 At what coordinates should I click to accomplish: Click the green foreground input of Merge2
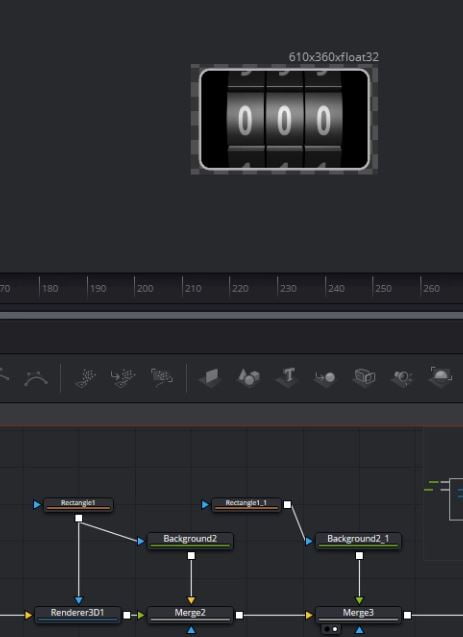coord(141,615)
